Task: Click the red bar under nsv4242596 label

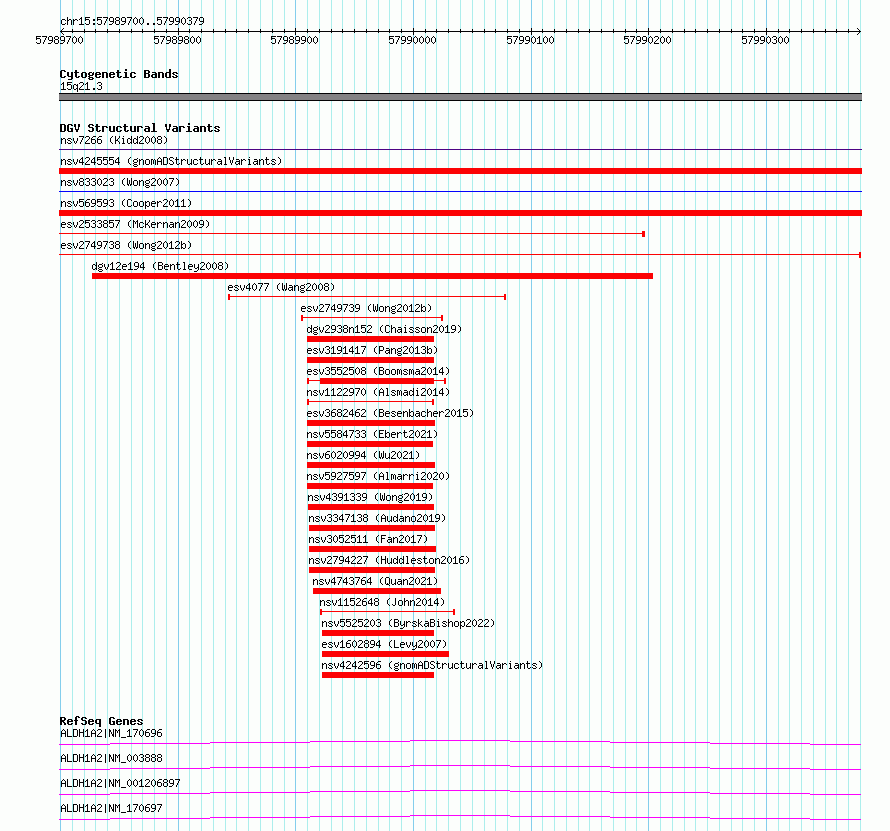Action: (378, 675)
